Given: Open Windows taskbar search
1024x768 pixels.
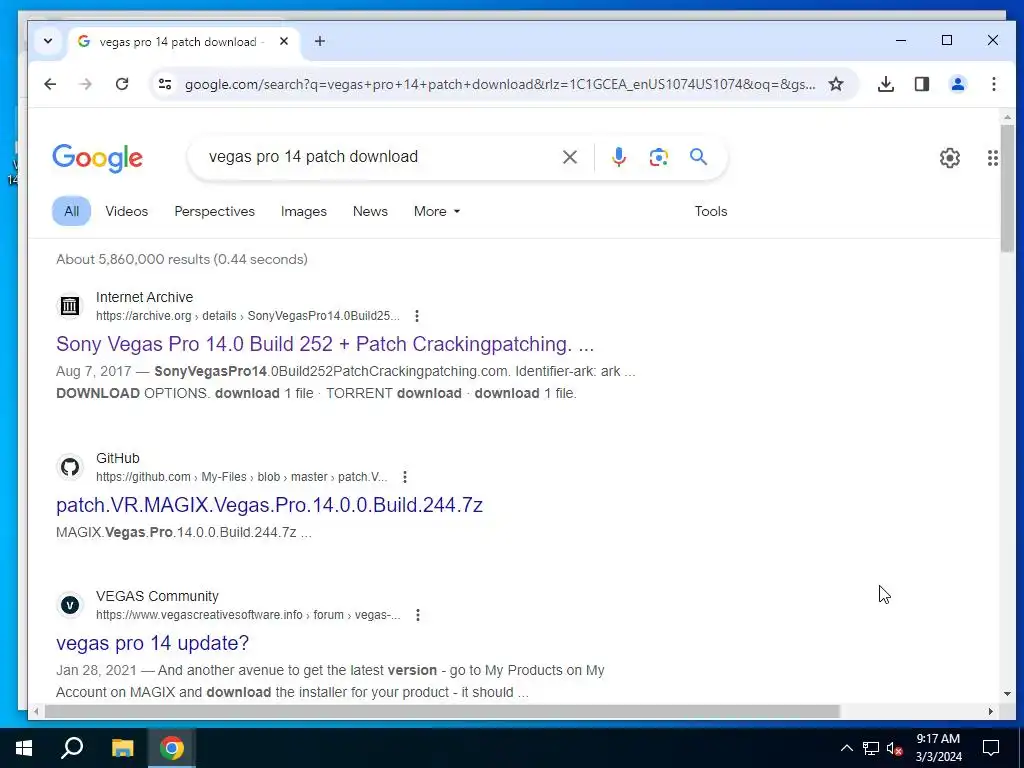Looking at the screenshot, I should click(72, 748).
